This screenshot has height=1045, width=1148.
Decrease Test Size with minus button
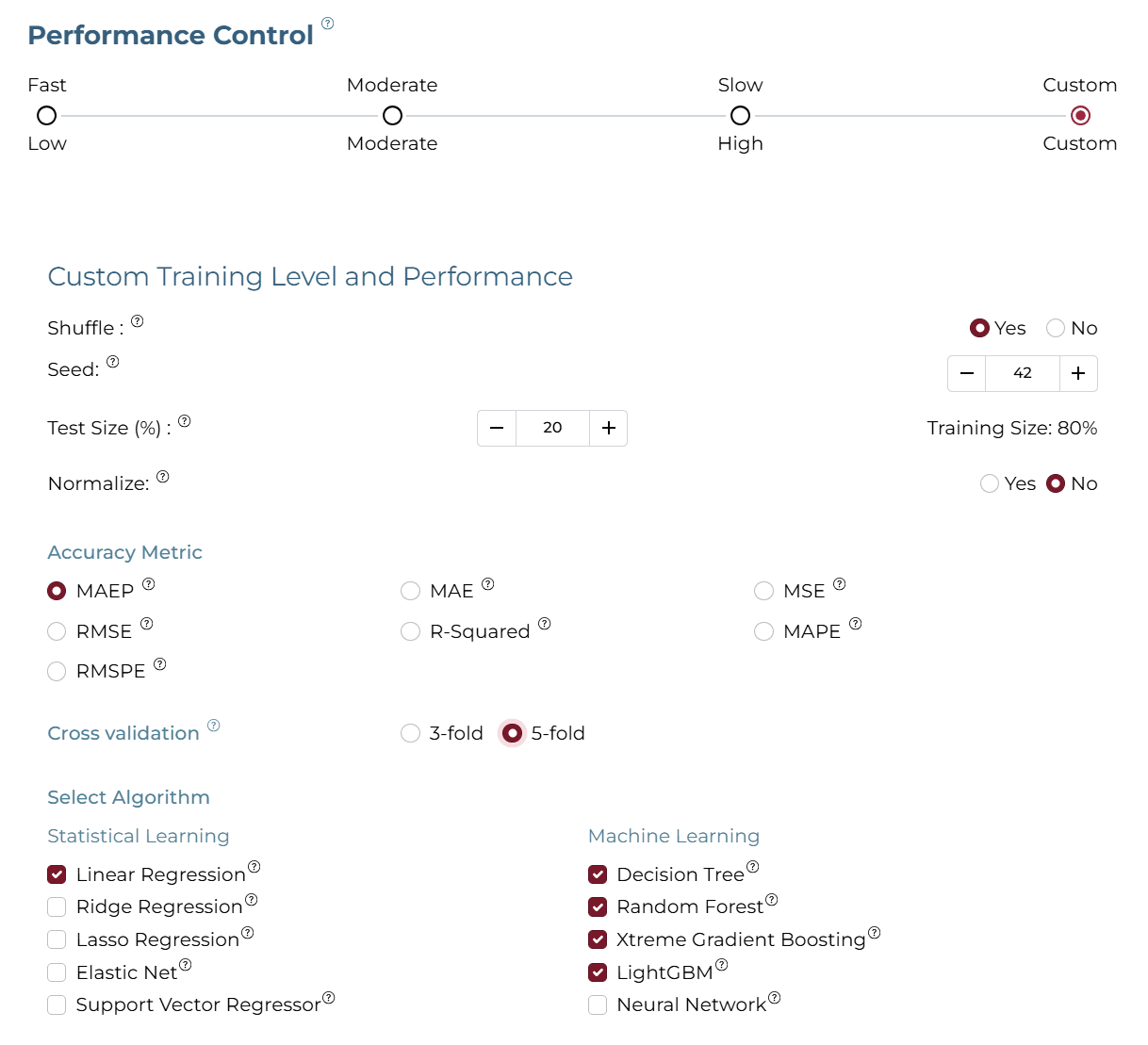click(497, 428)
